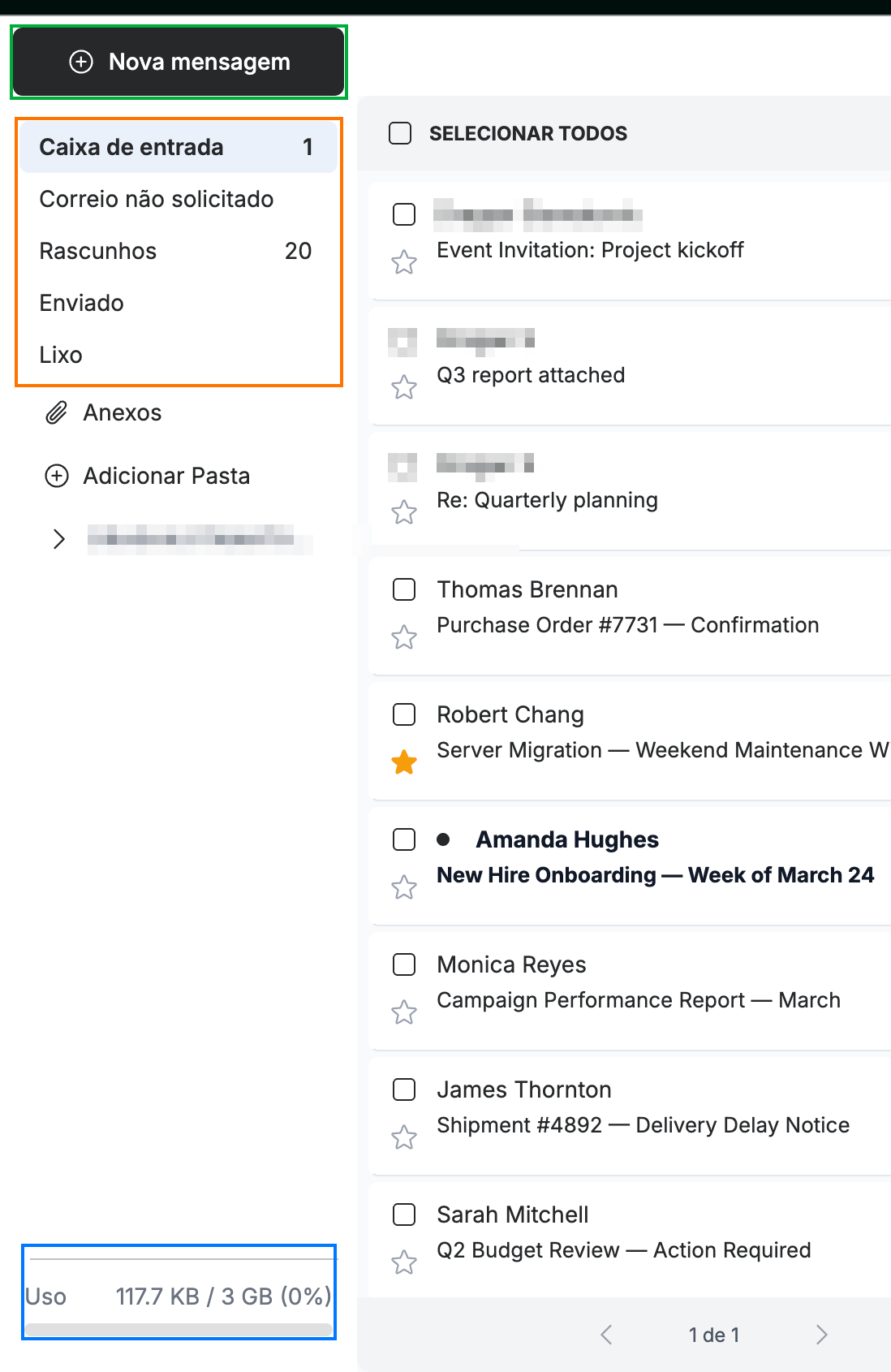Star the Event Invitation email
Screen dimensions: 891x1372
(404, 262)
